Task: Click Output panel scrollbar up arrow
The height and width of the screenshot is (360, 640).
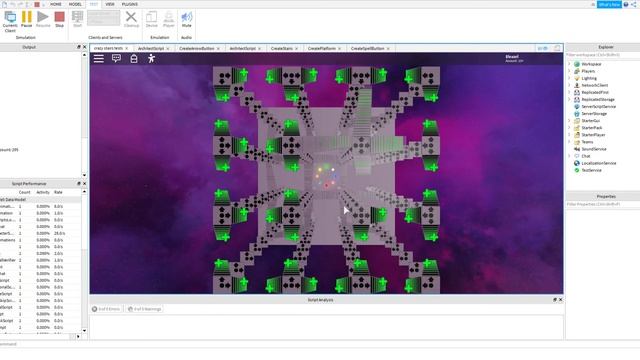Action: pyautogui.click(x=84, y=54)
